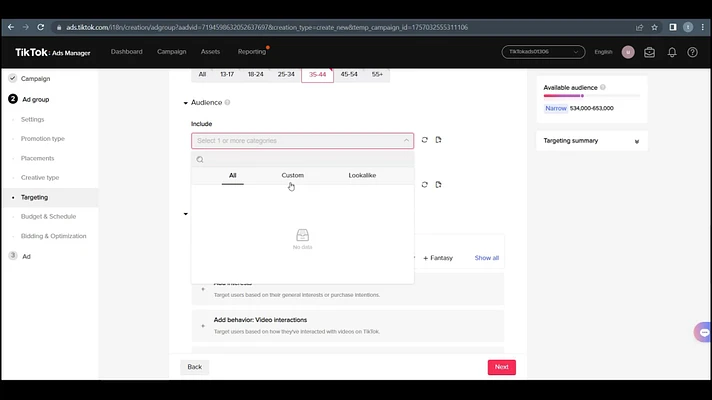Click the Back button
The image size is (712, 400).
[x=194, y=367]
